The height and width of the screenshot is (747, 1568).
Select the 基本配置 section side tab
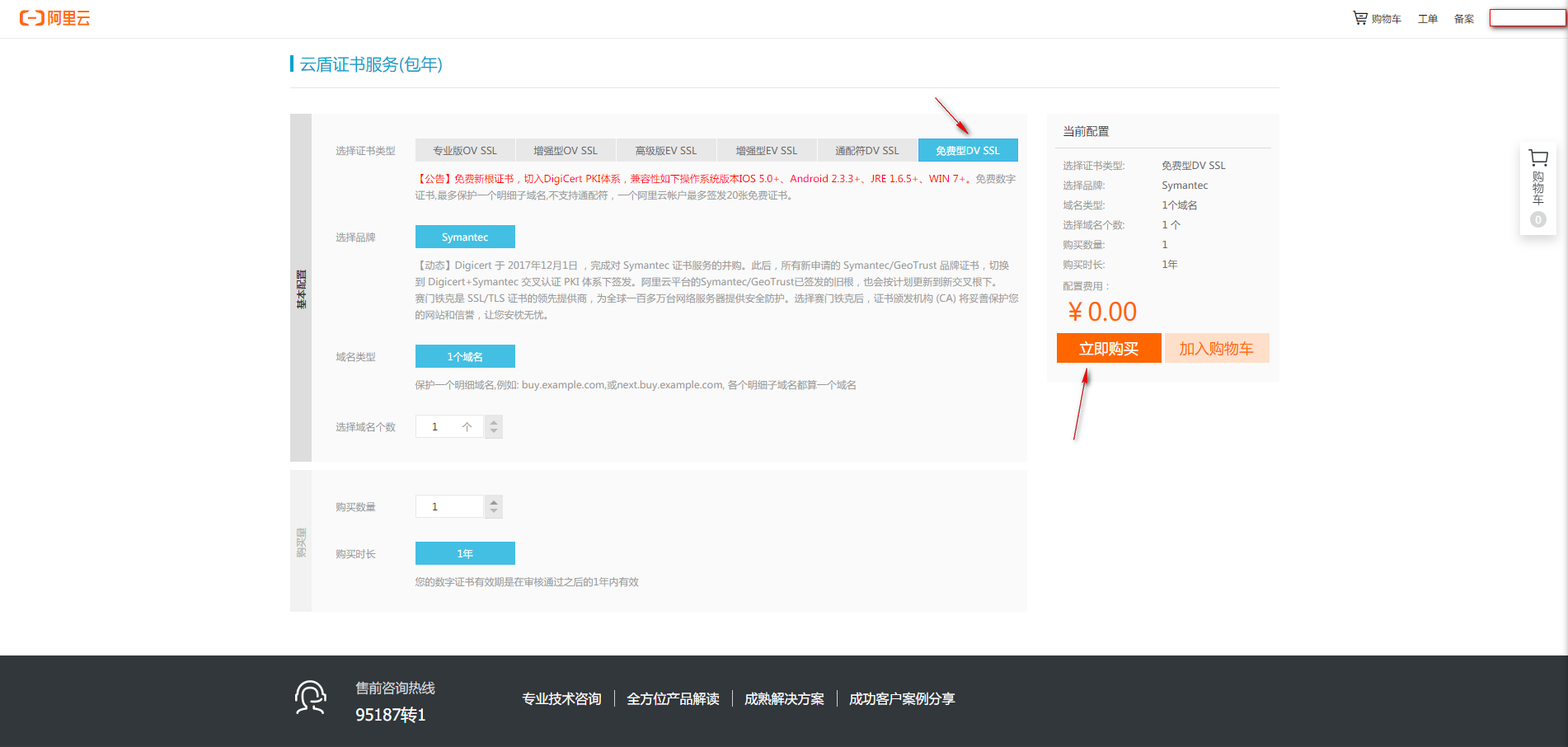pos(301,288)
